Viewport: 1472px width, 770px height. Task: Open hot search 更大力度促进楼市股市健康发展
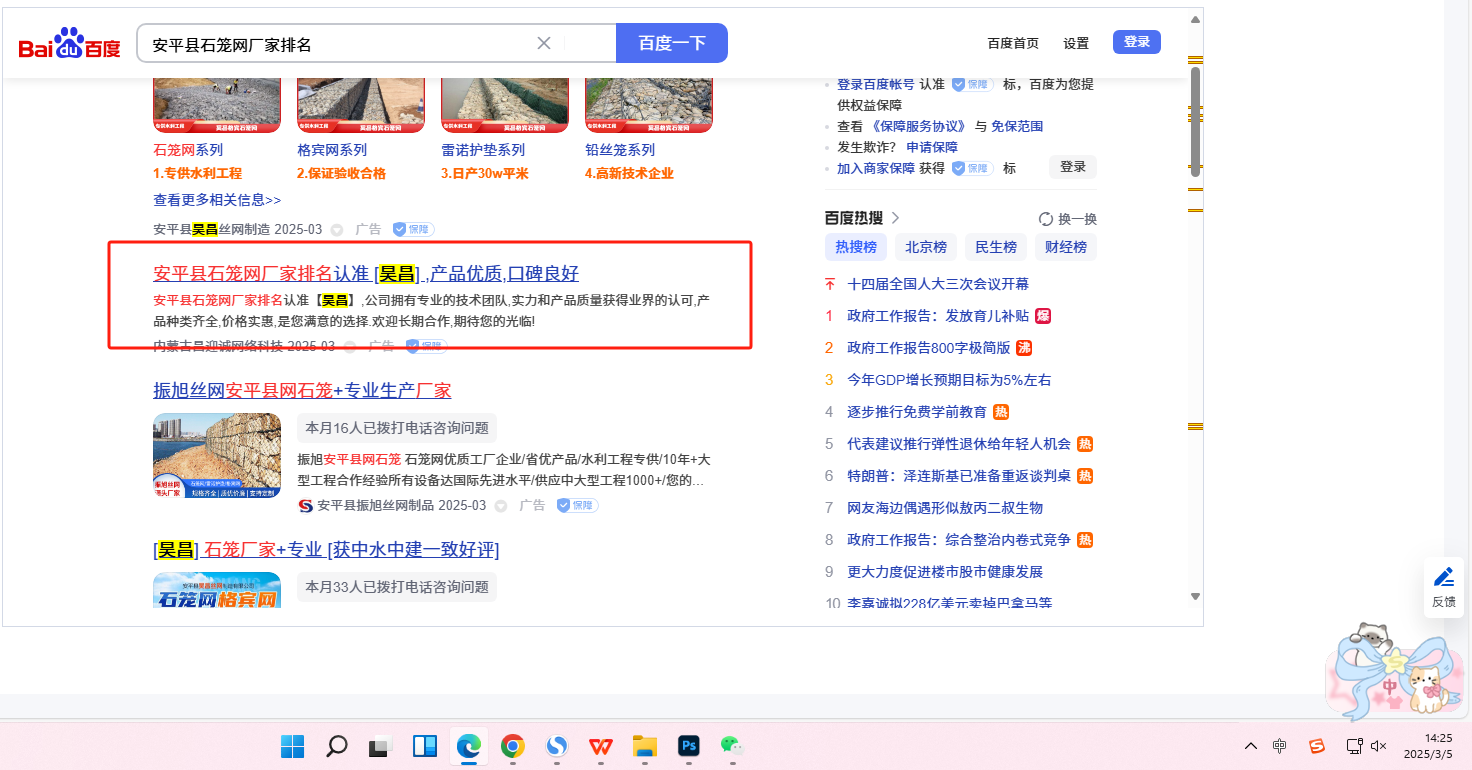click(x=945, y=572)
